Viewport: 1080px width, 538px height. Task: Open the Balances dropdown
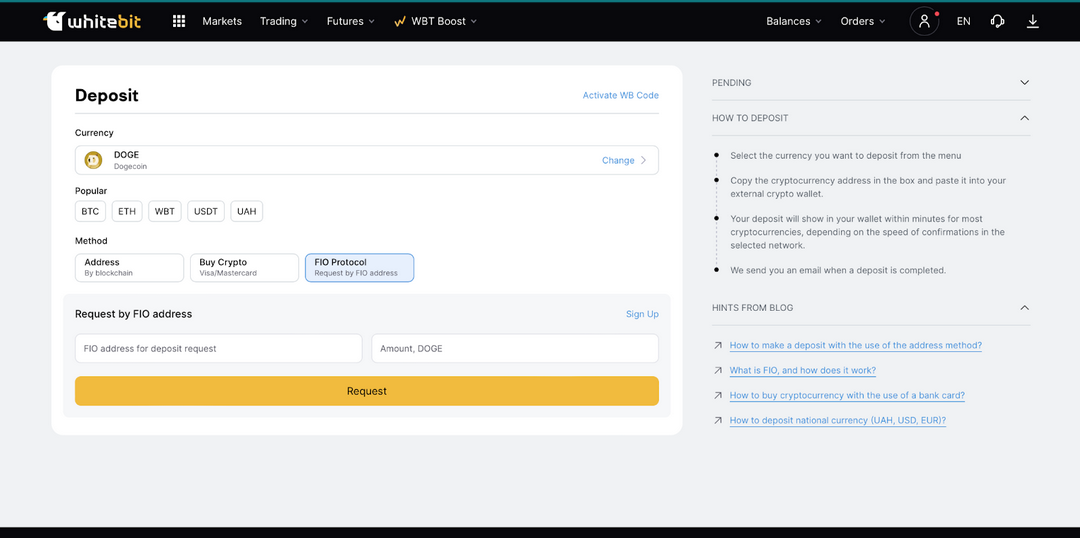click(793, 21)
